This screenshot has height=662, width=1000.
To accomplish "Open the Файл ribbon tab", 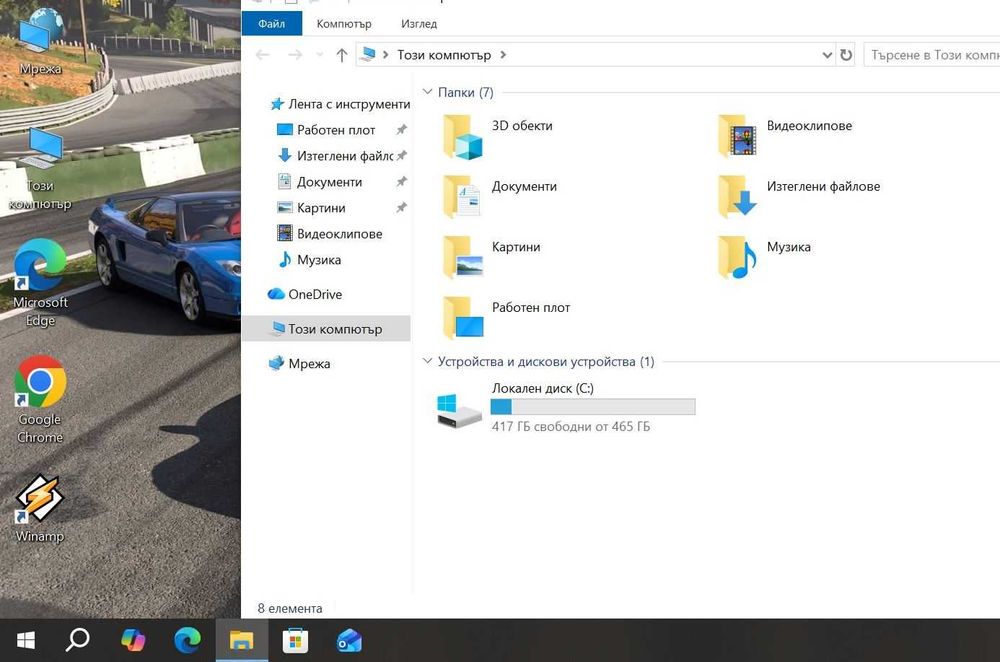I will point(272,24).
